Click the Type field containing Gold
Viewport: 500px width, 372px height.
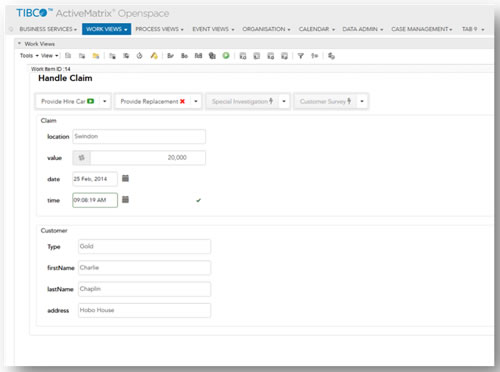144,246
